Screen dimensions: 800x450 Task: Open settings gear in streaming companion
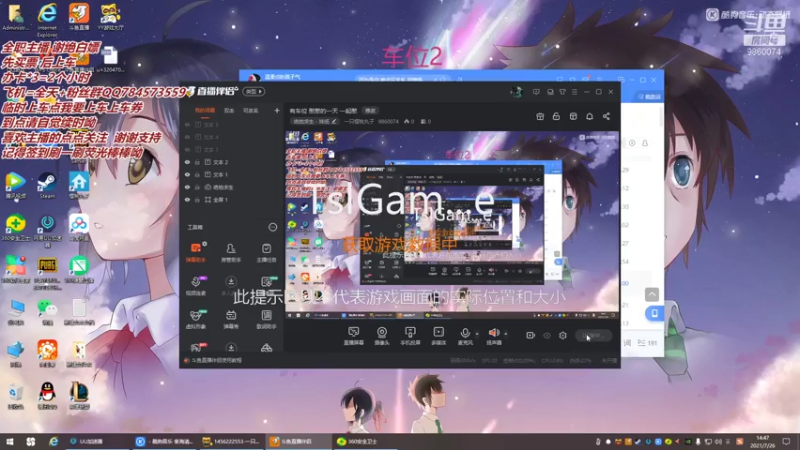tap(563, 335)
